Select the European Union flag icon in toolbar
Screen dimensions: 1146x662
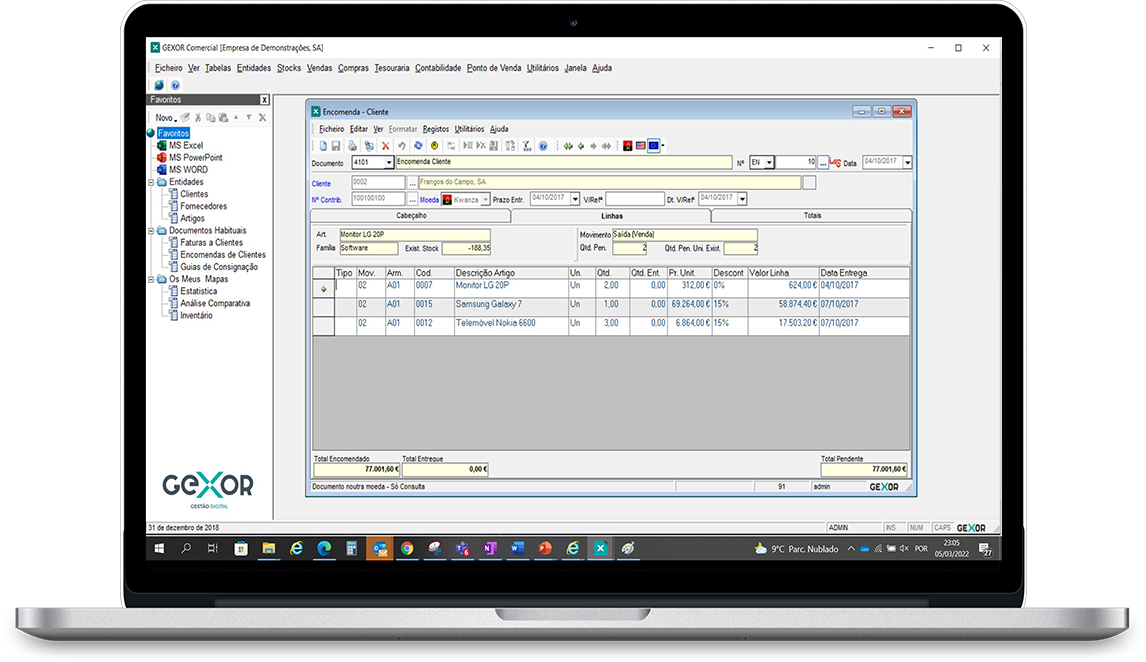coord(653,146)
